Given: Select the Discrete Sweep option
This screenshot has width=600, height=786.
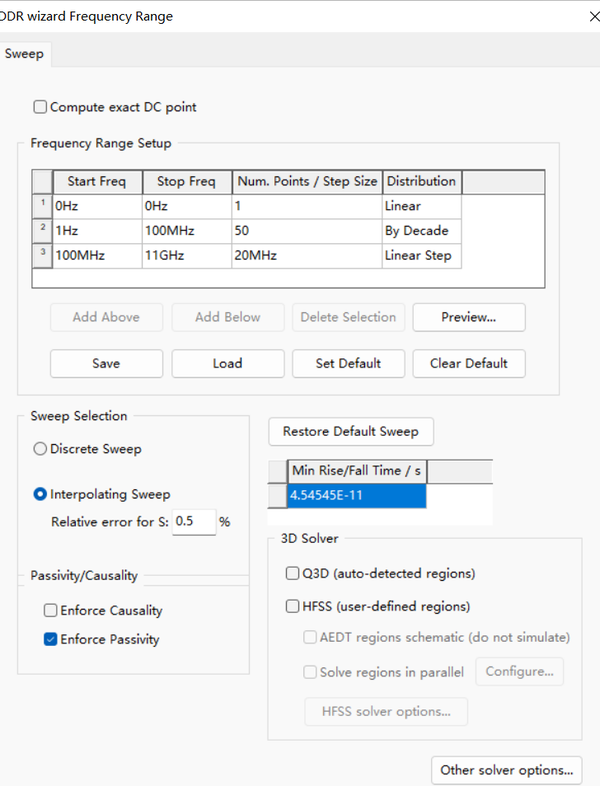Looking at the screenshot, I should pos(41,449).
